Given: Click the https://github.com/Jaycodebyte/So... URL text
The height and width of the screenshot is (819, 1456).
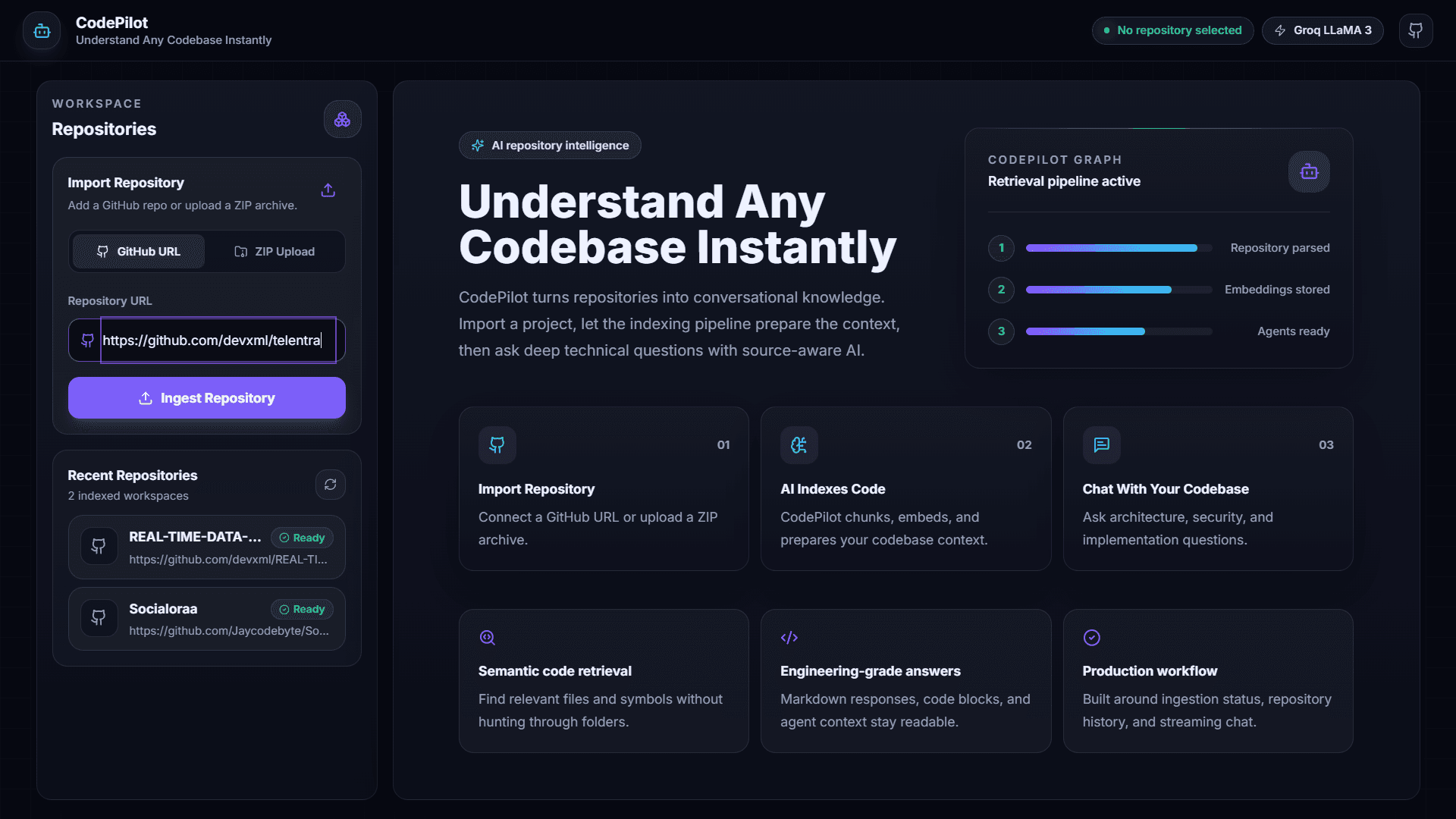Looking at the screenshot, I should [229, 631].
